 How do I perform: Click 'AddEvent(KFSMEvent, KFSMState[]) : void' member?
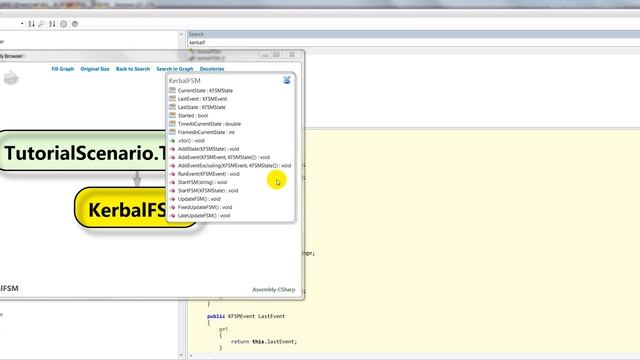[224, 157]
